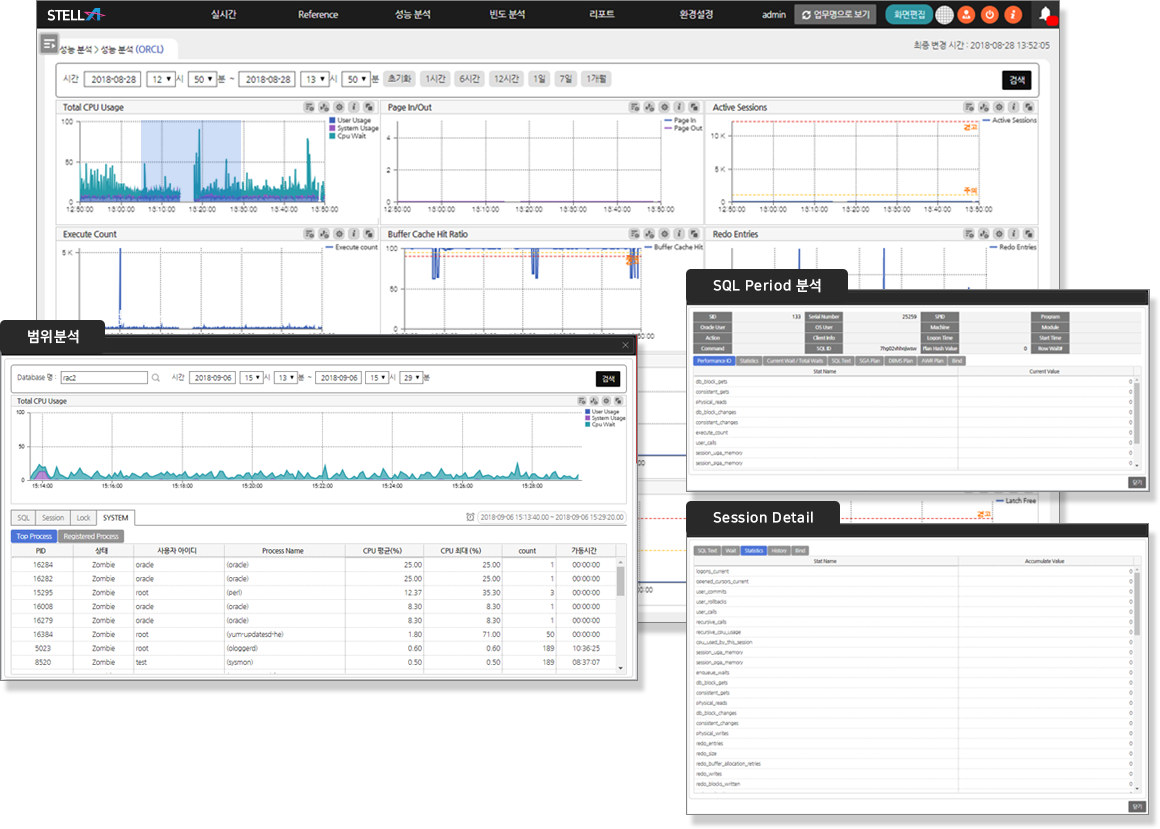Select the 1시간 quick range button
Image resolution: width=1160 pixels, height=829 pixels.
[436, 79]
